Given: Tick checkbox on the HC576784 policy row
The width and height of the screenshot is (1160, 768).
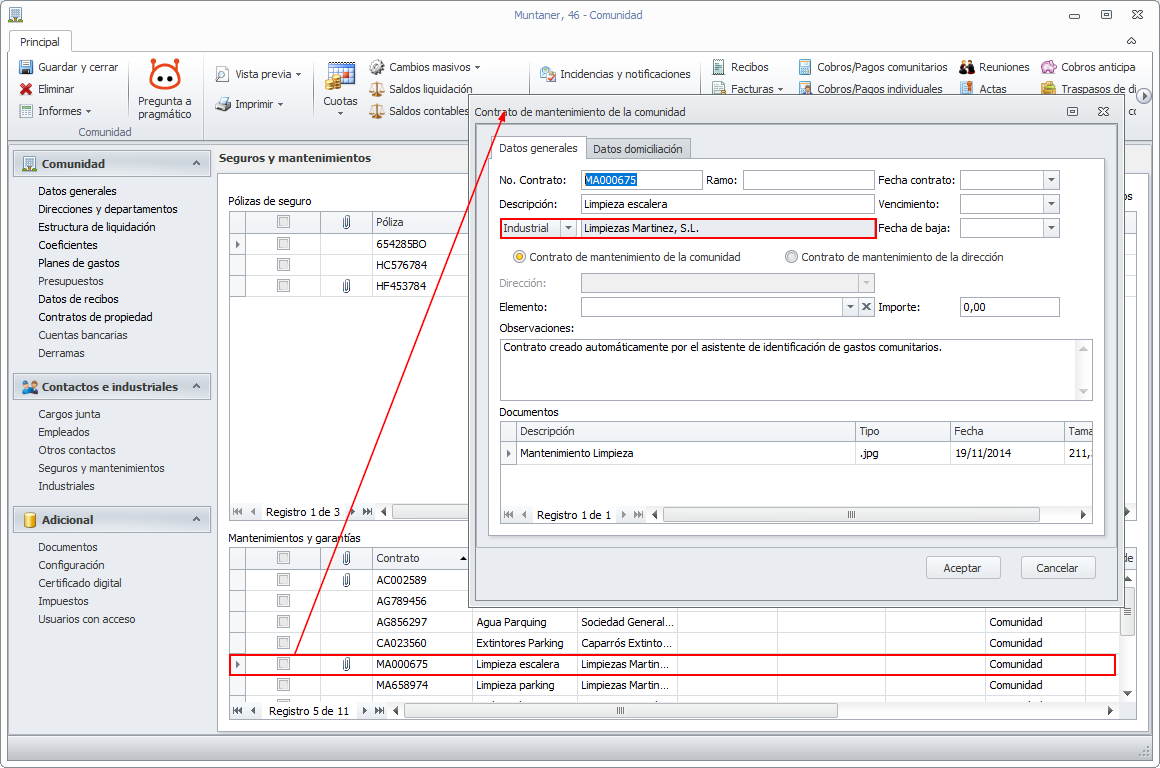Looking at the screenshot, I should point(283,264).
